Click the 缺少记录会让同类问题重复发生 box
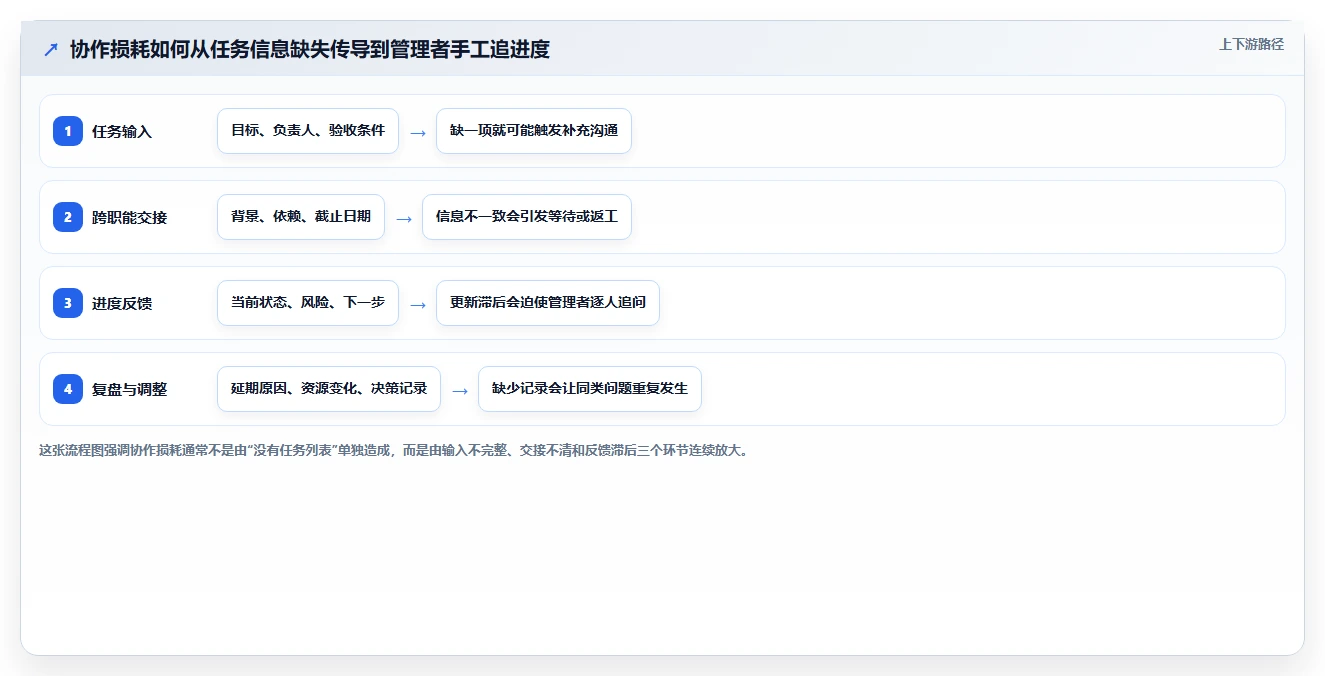This screenshot has height=676, width=1325. 590,389
